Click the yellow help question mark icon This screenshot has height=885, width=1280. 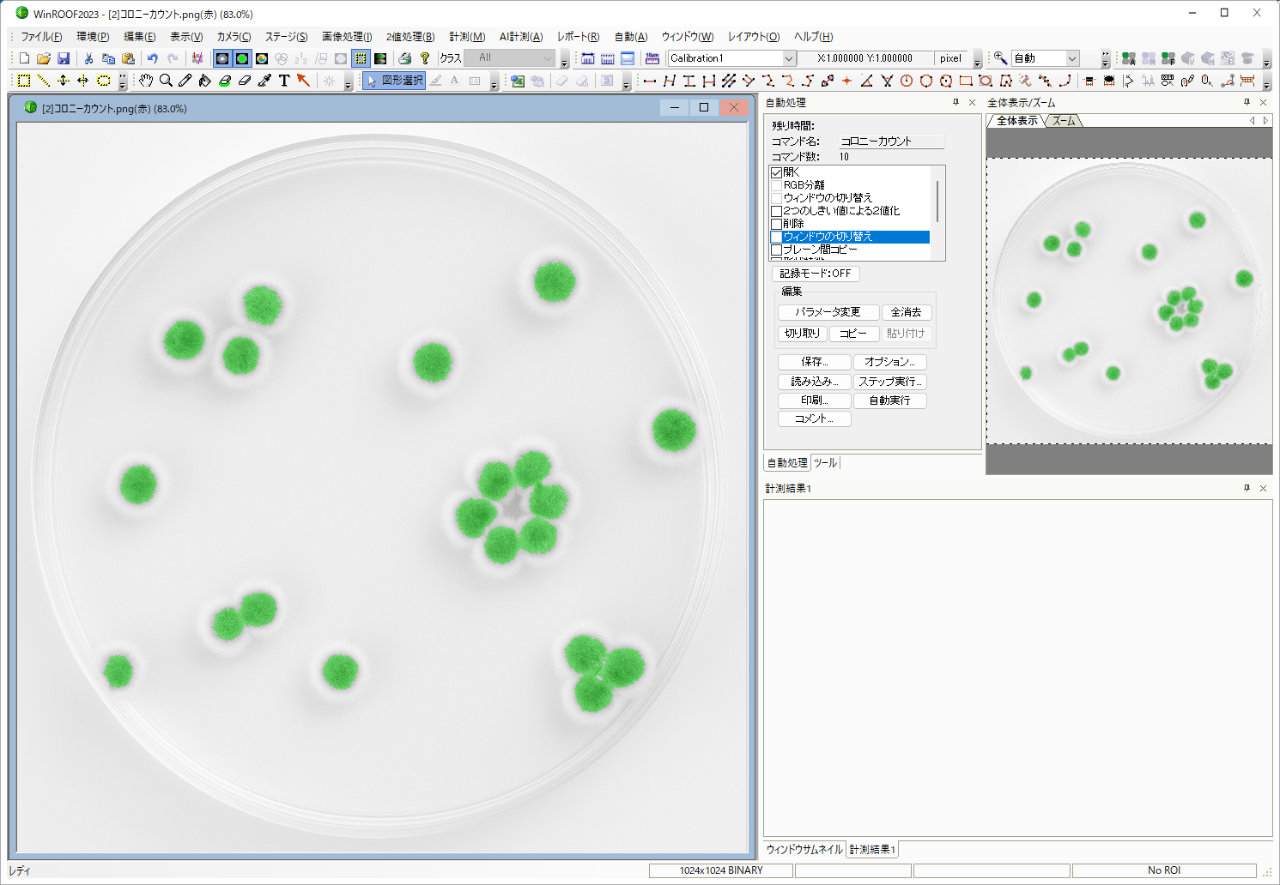point(425,59)
